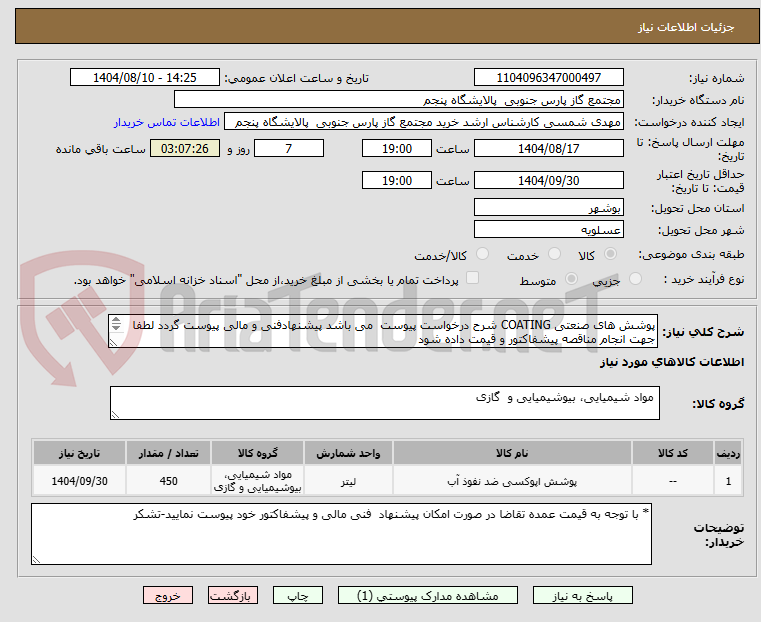Click the جزئیات اطلاعات نیاز page title
761x622 pixels.
click(x=686, y=27)
